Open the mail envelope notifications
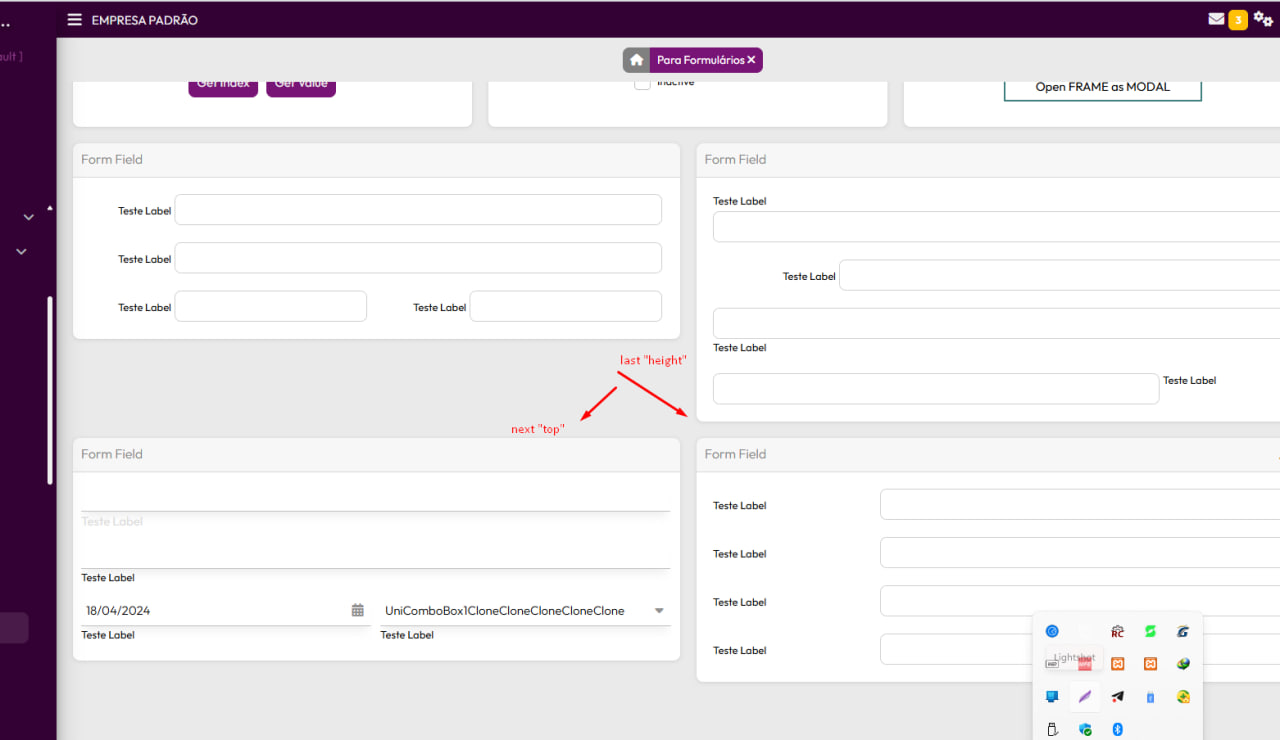This screenshot has width=1280, height=740. tap(1216, 19)
